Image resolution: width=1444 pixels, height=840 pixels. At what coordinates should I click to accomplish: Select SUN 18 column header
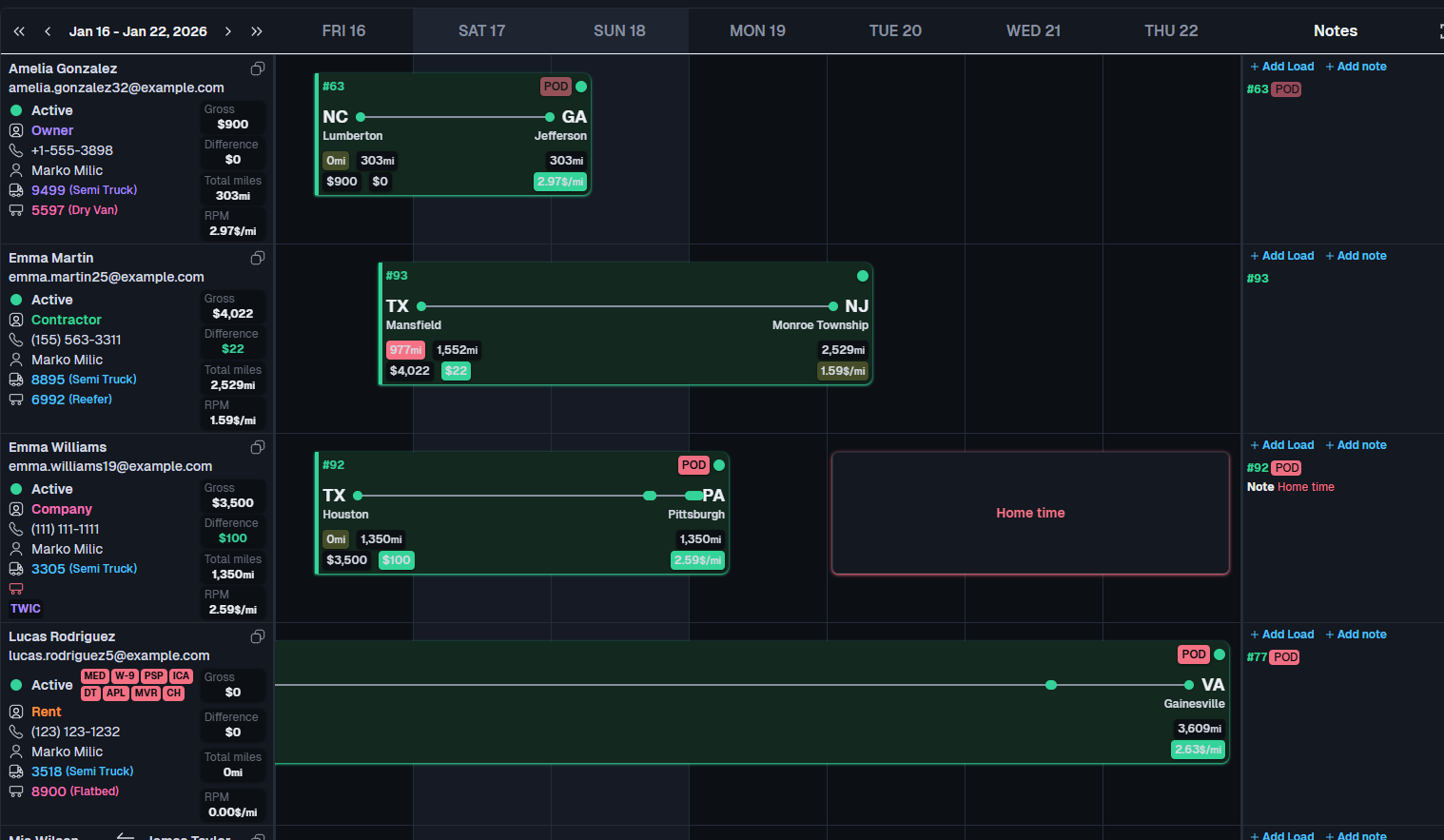click(619, 30)
